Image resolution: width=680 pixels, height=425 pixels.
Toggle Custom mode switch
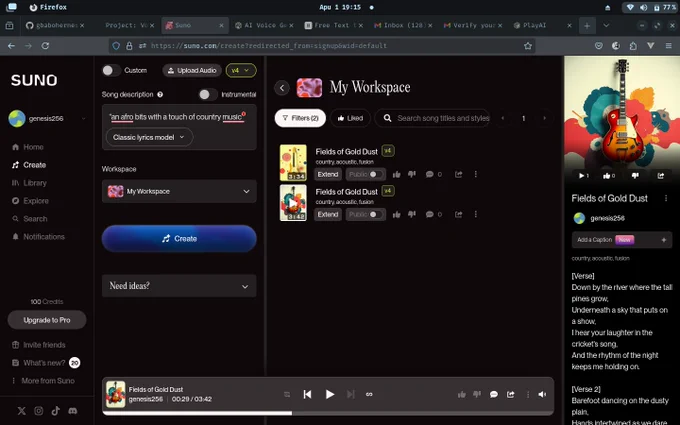click(111, 70)
